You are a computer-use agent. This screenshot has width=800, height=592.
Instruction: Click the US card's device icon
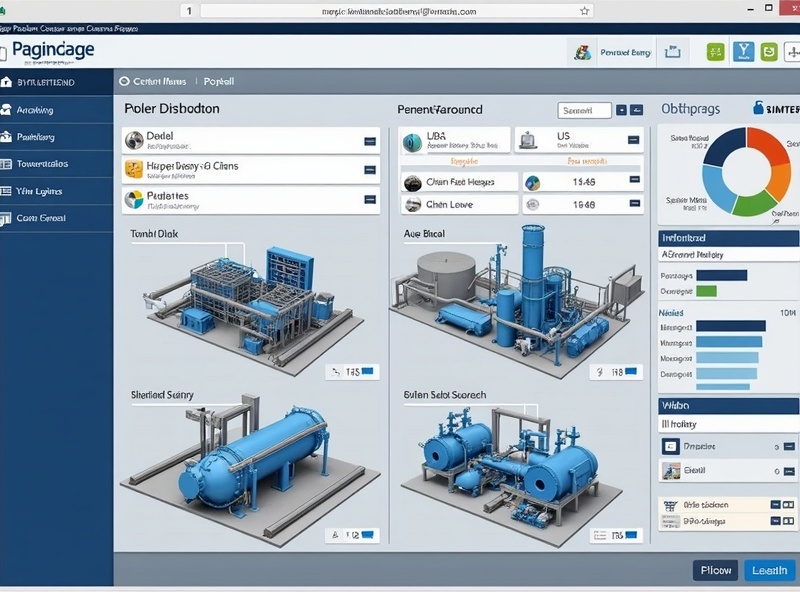(x=528, y=140)
